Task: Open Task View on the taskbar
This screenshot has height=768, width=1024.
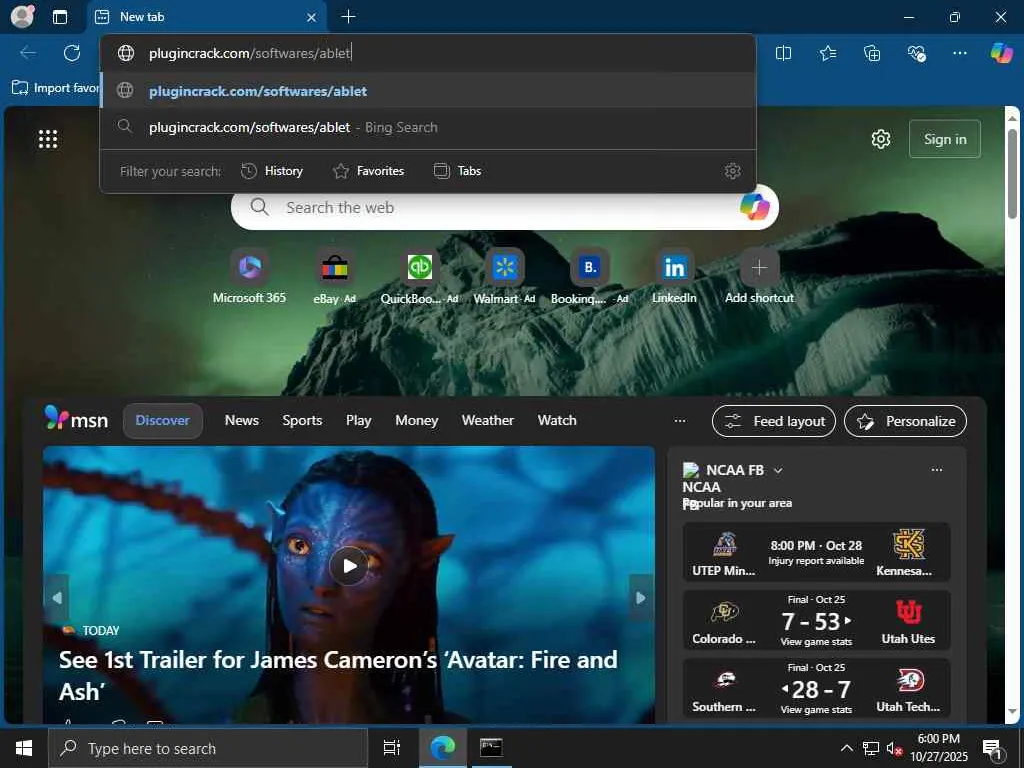Action: [x=391, y=748]
